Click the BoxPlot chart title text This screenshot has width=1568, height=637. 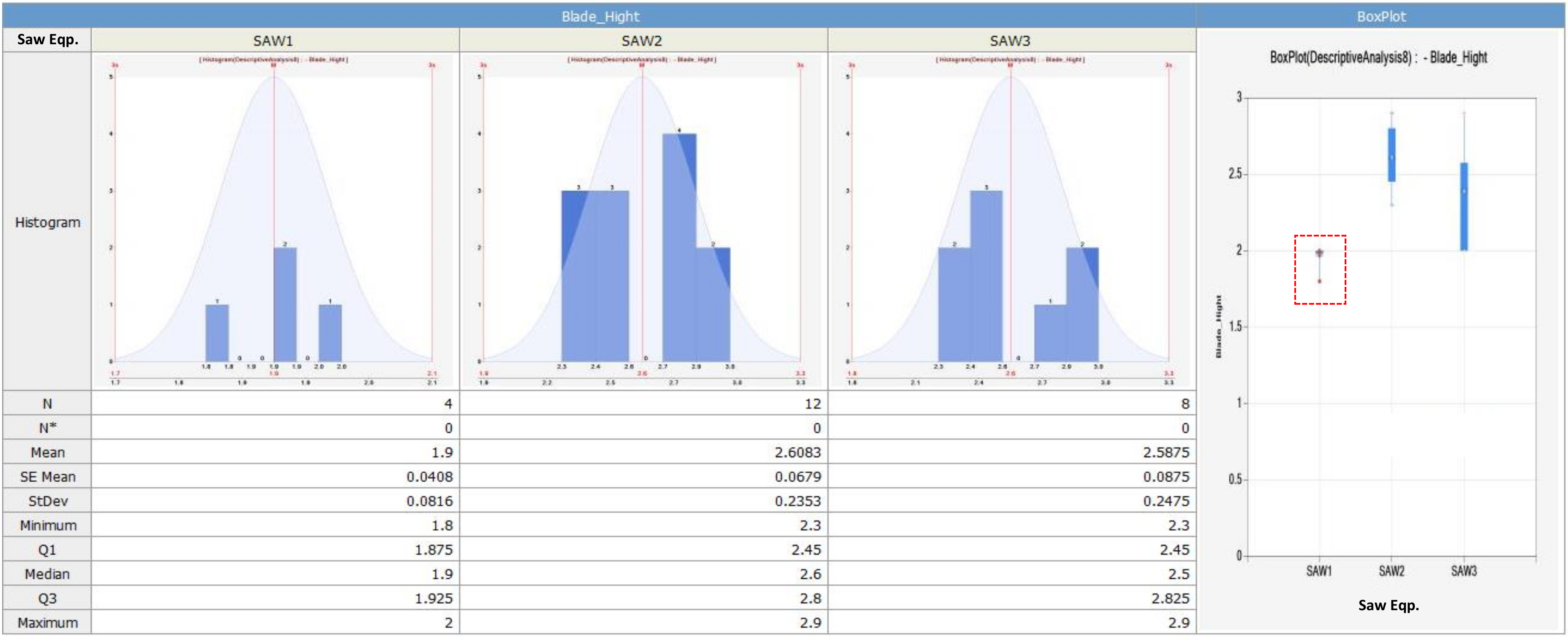(x=1378, y=58)
